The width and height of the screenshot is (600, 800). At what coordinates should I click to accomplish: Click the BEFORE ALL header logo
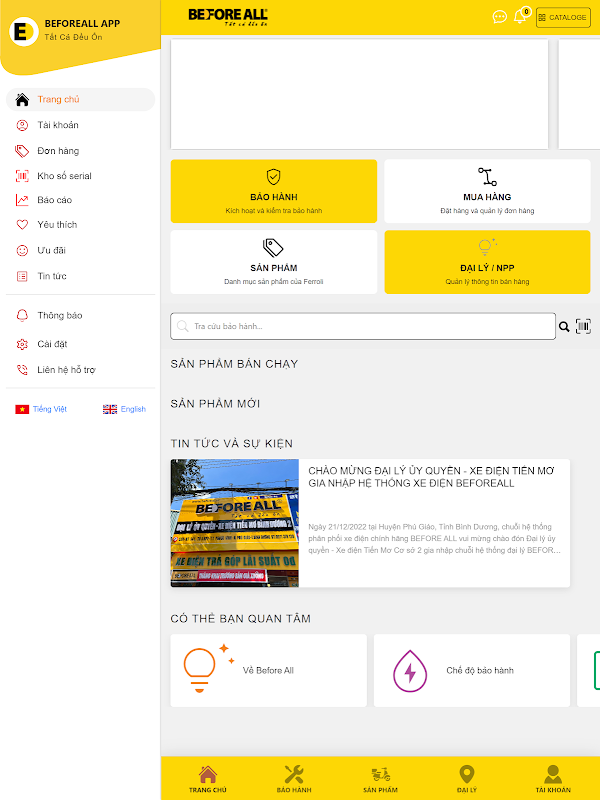click(228, 17)
